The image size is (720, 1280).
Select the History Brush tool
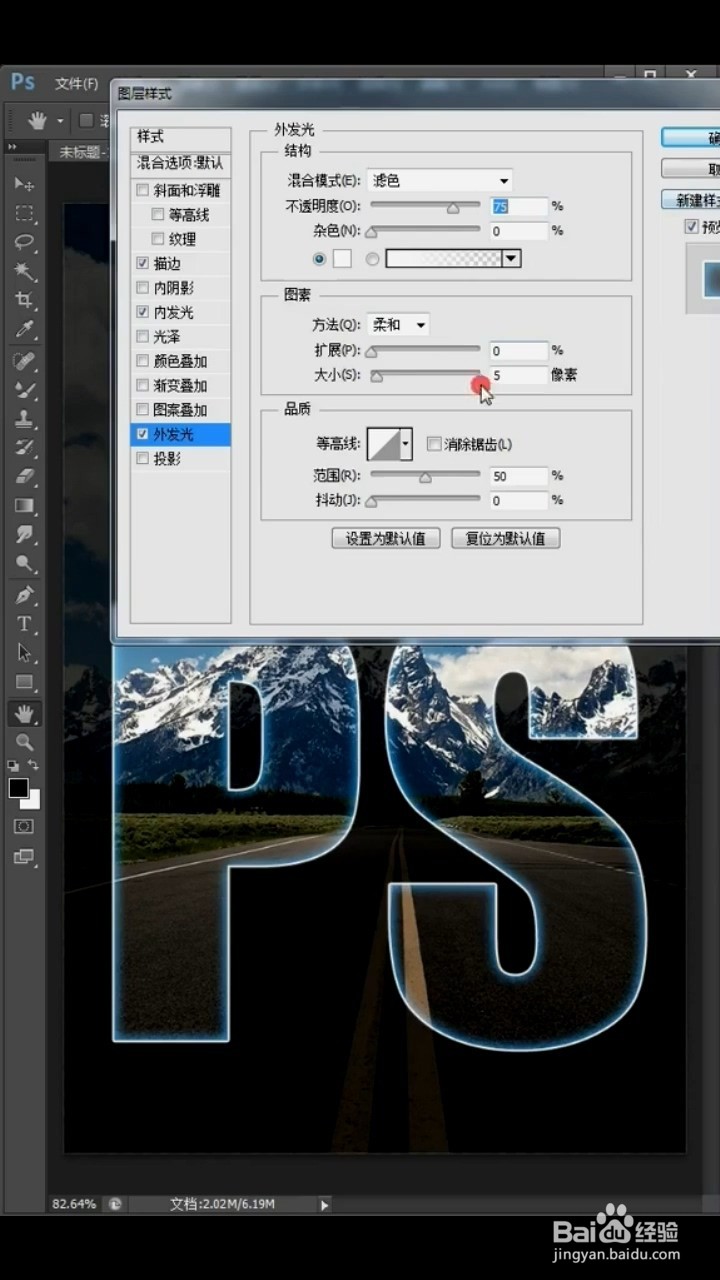(25, 448)
